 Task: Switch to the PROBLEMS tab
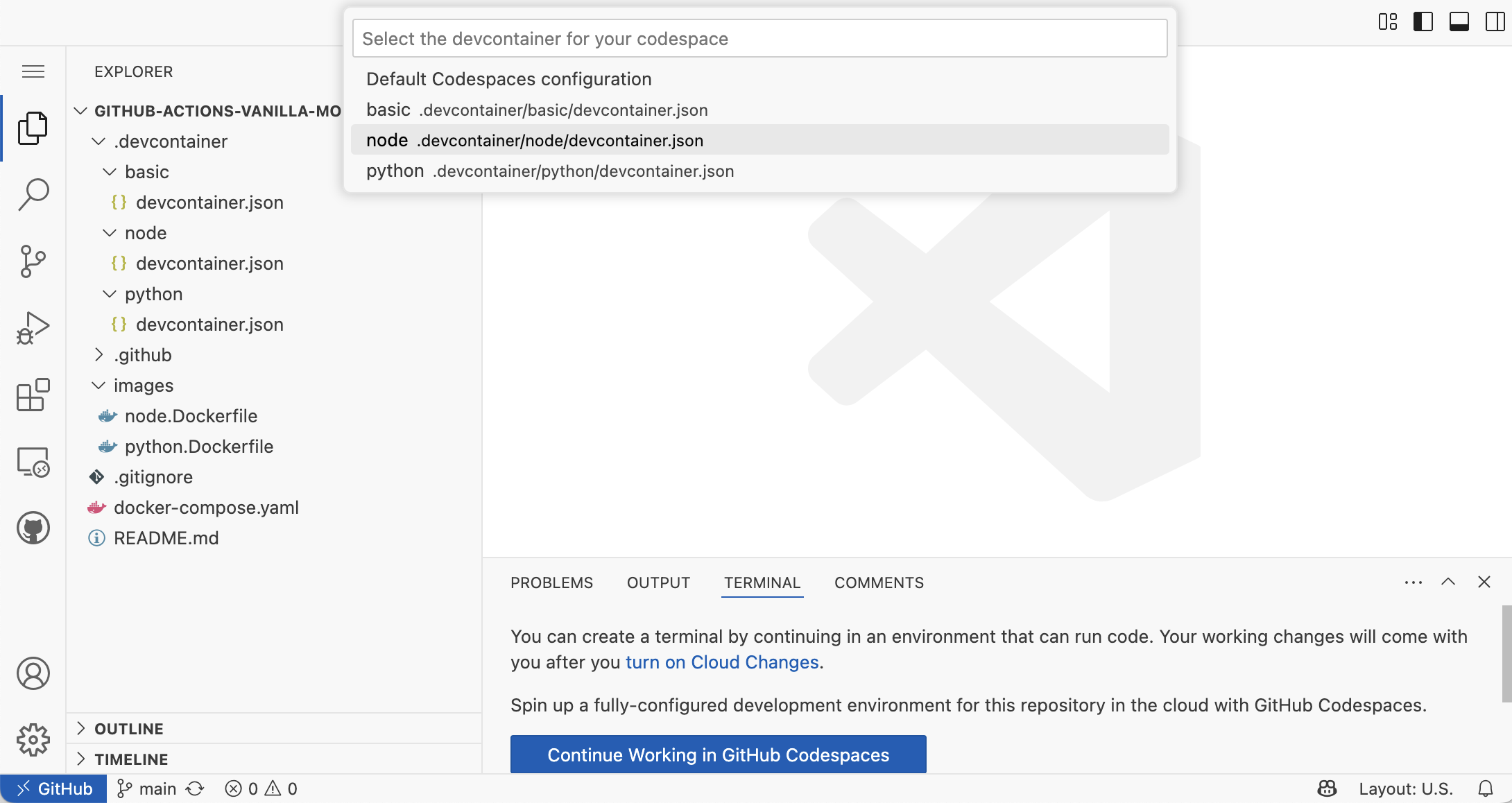coord(551,582)
